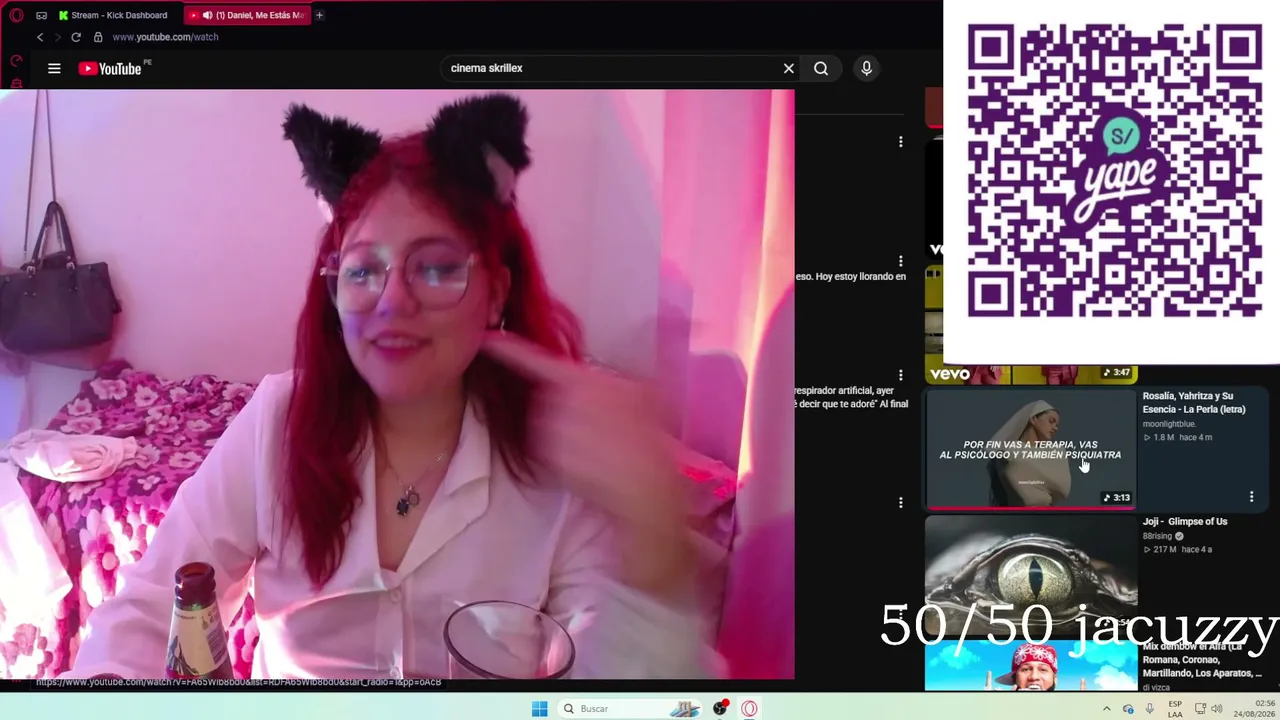Open the cloud sync tray icon
This screenshot has height=720, width=1280.
pos(1128,709)
